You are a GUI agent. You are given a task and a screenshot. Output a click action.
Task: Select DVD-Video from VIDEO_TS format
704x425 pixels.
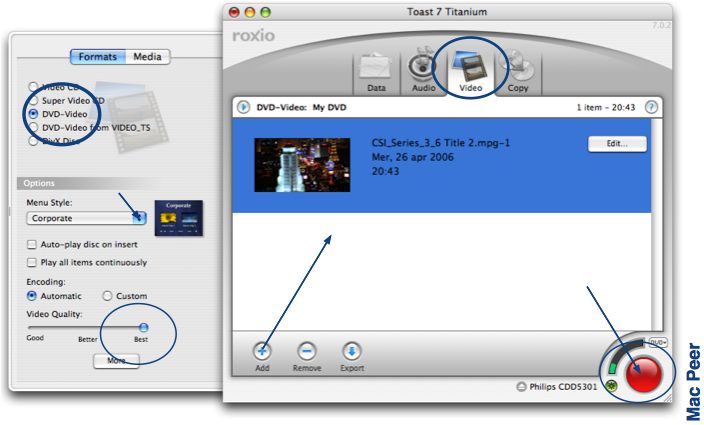(x=33, y=127)
